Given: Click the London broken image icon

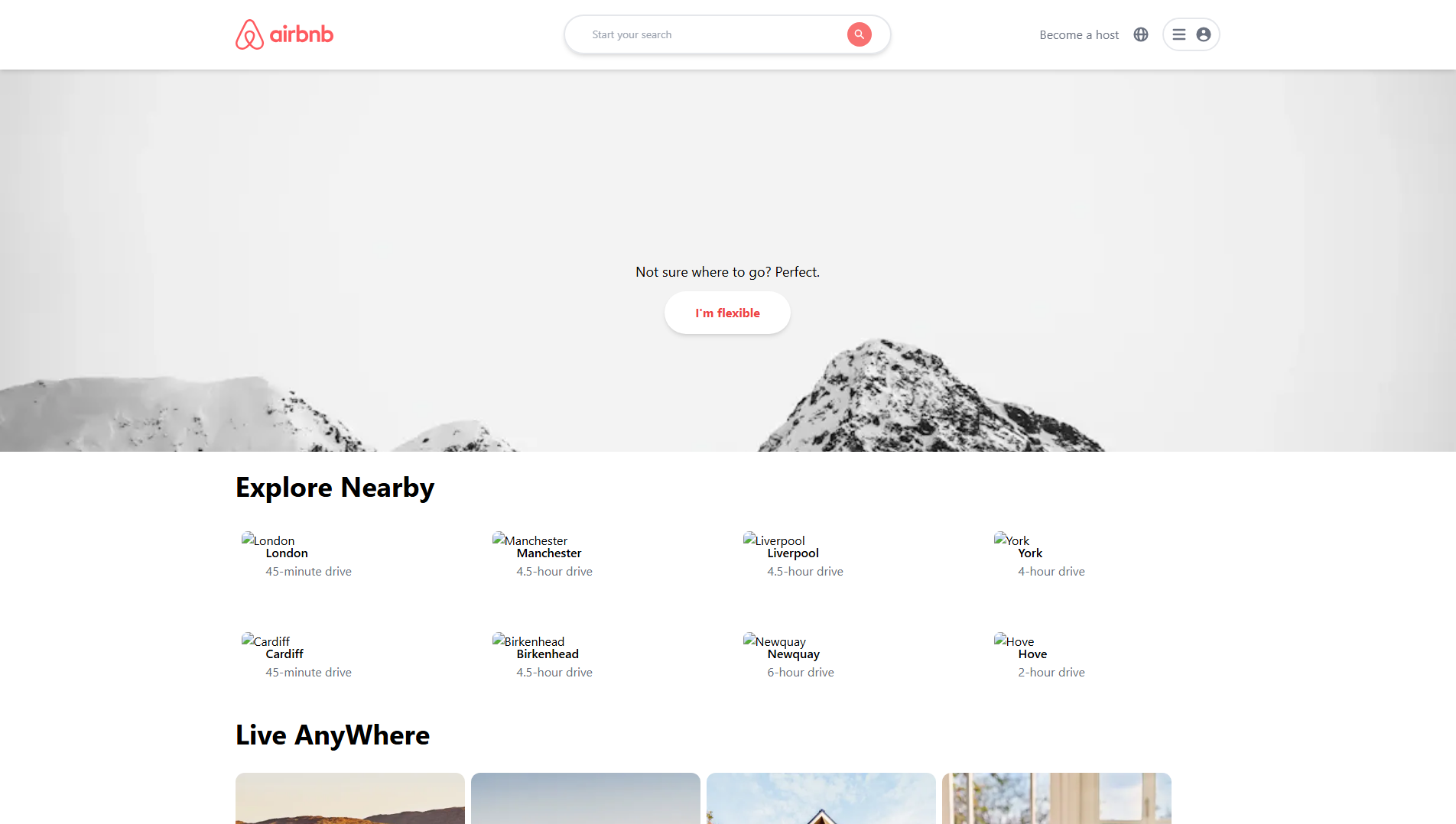Looking at the screenshot, I should point(248,538).
